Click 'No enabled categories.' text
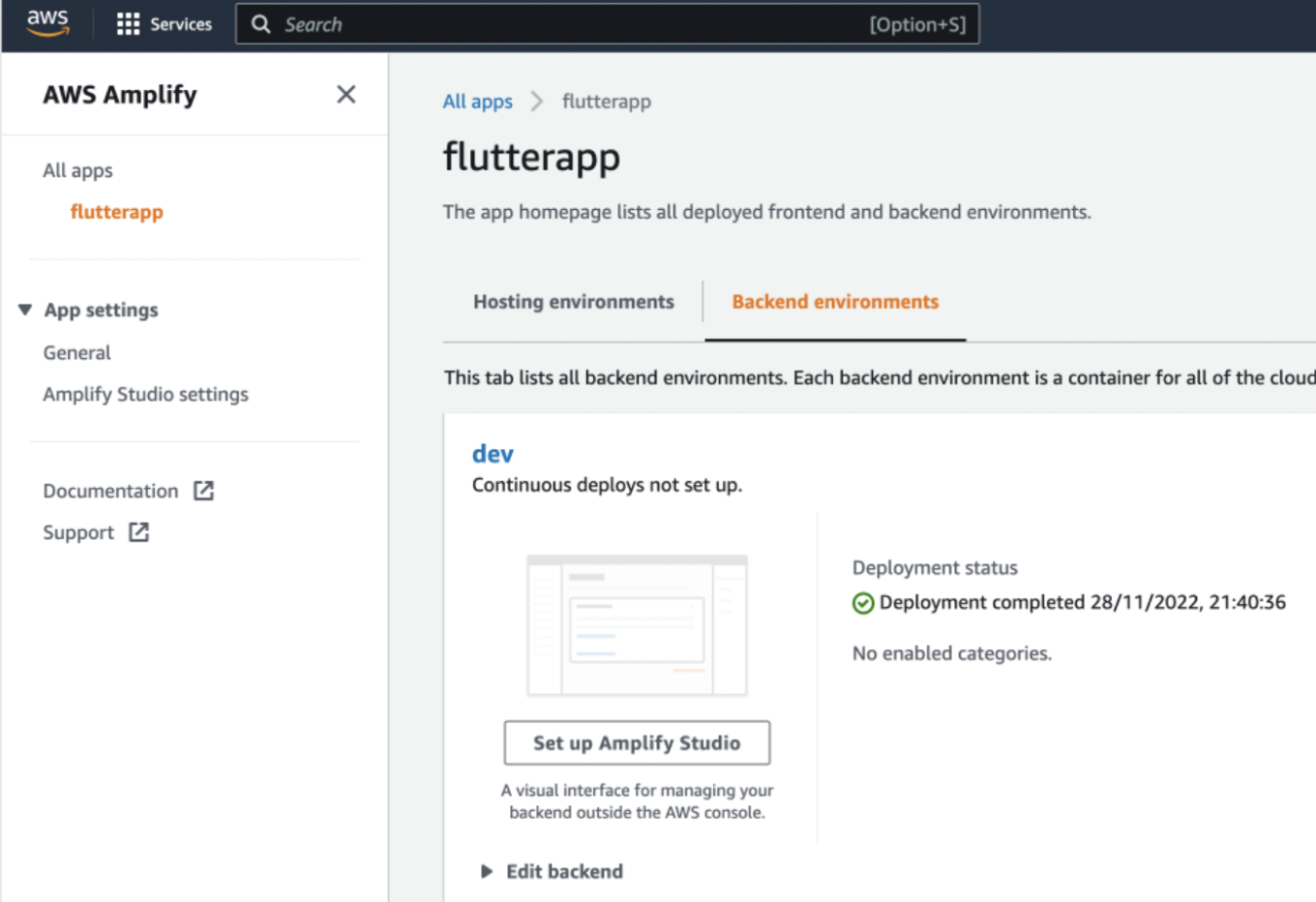Screen dimensions: 1316x902 (x=952, y=653)
